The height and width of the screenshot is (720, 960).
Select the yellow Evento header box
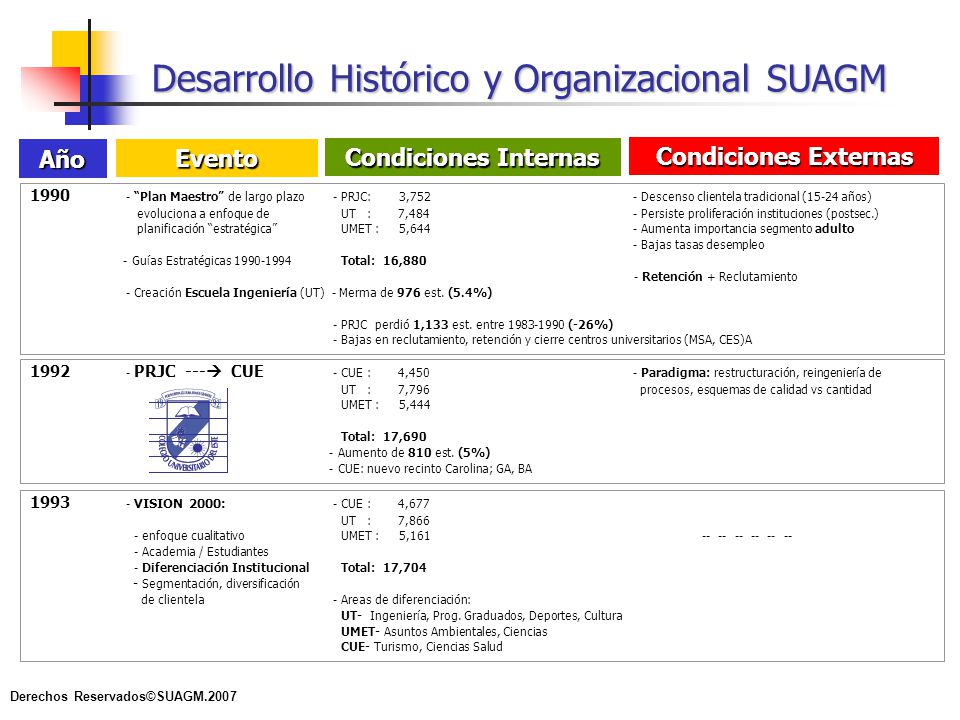pos(217,159)
